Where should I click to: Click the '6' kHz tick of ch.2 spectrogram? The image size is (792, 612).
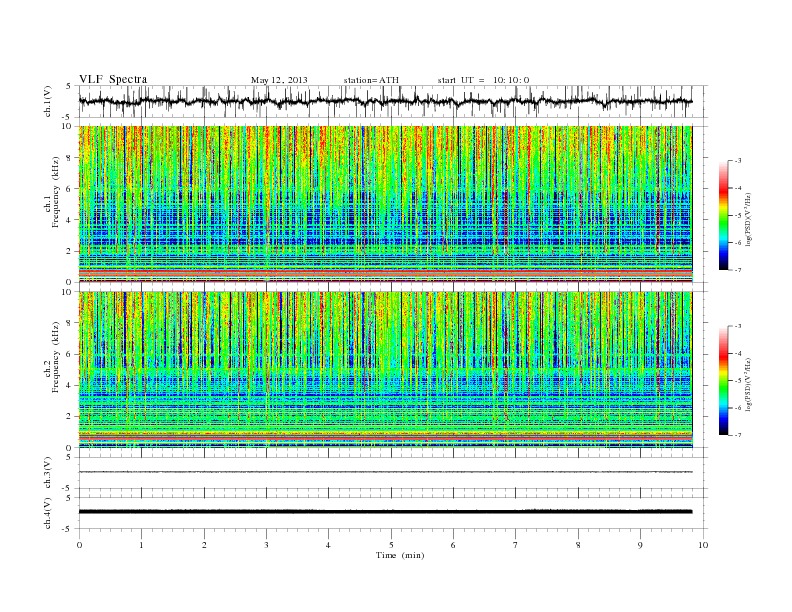click(70, 354)
